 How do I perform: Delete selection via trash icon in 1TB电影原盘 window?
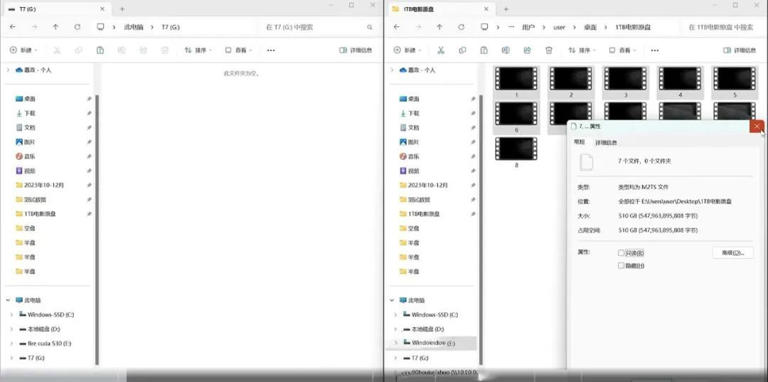(x=549, y=50)
